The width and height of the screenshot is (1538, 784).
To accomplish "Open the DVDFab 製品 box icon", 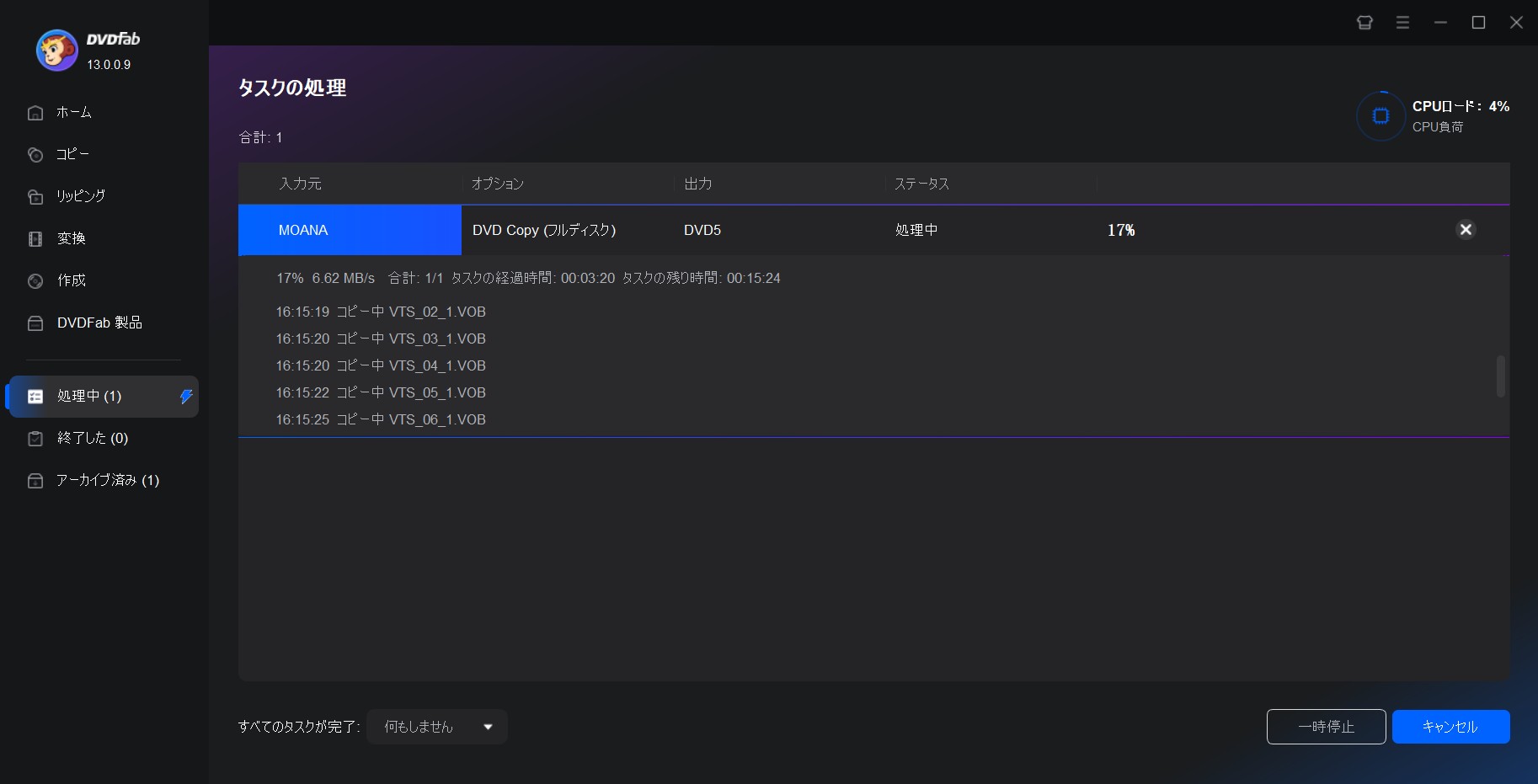I will click(35, 323).
